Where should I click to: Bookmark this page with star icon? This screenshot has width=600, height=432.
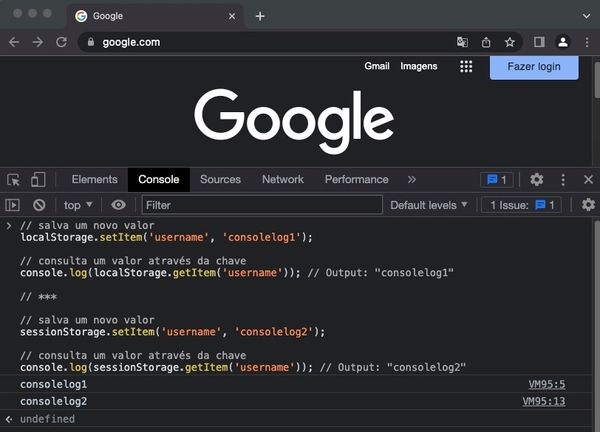pos(510,42)
